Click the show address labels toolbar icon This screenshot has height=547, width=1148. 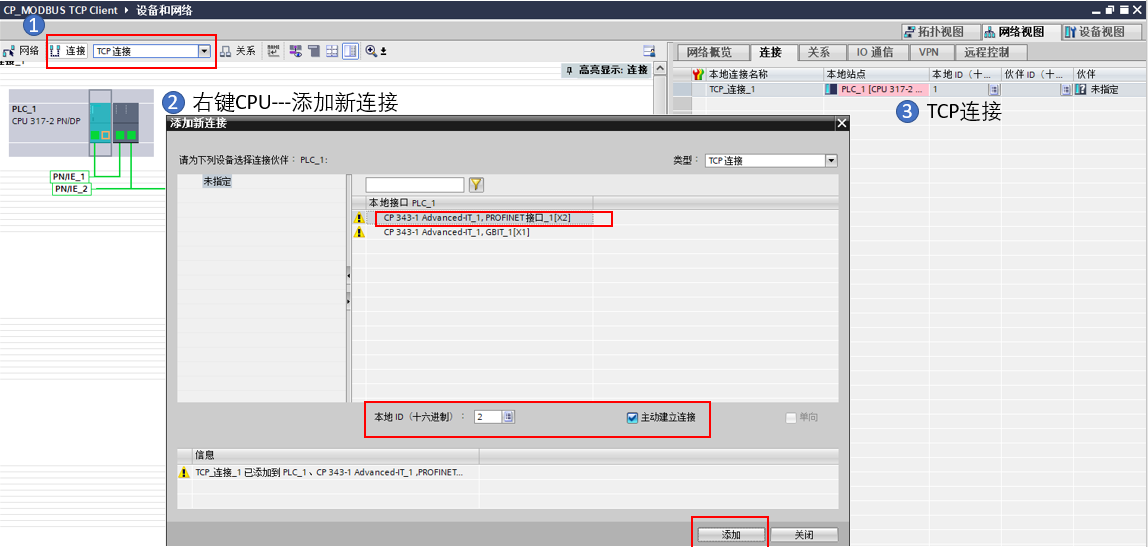[x=274, y=51]
